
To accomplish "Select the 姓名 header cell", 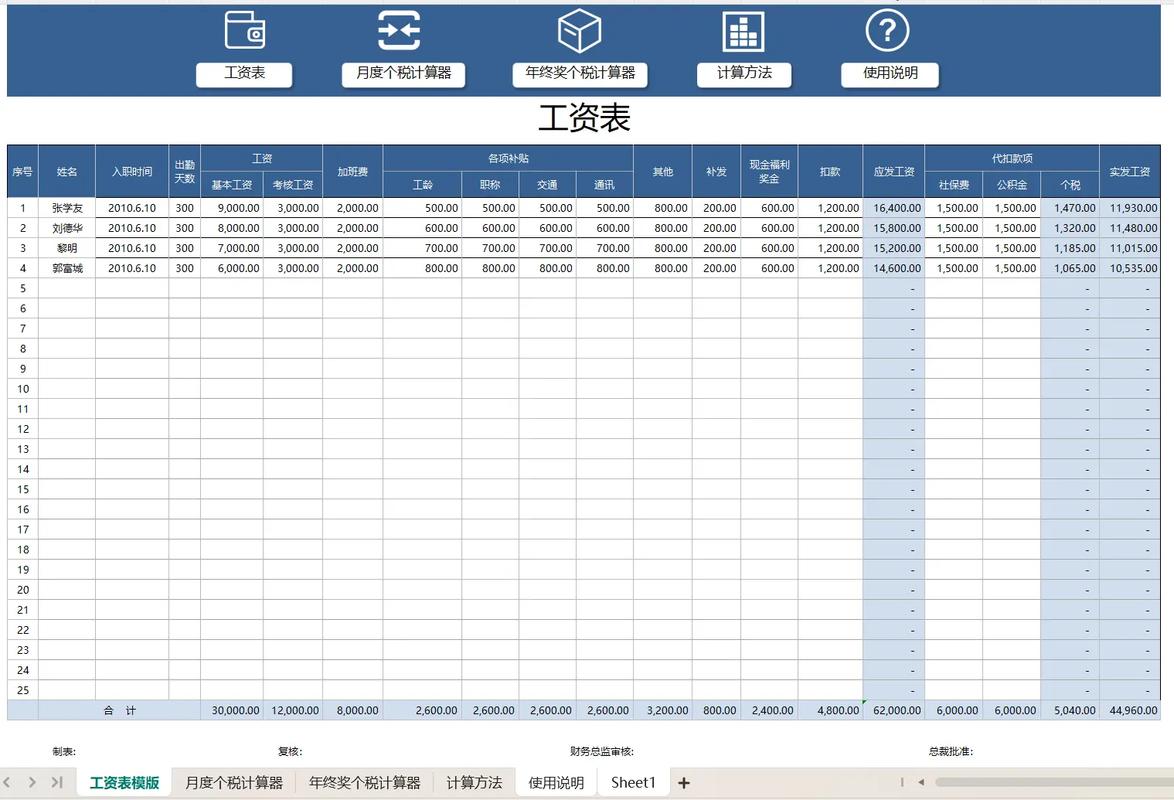I will (67, 172).
